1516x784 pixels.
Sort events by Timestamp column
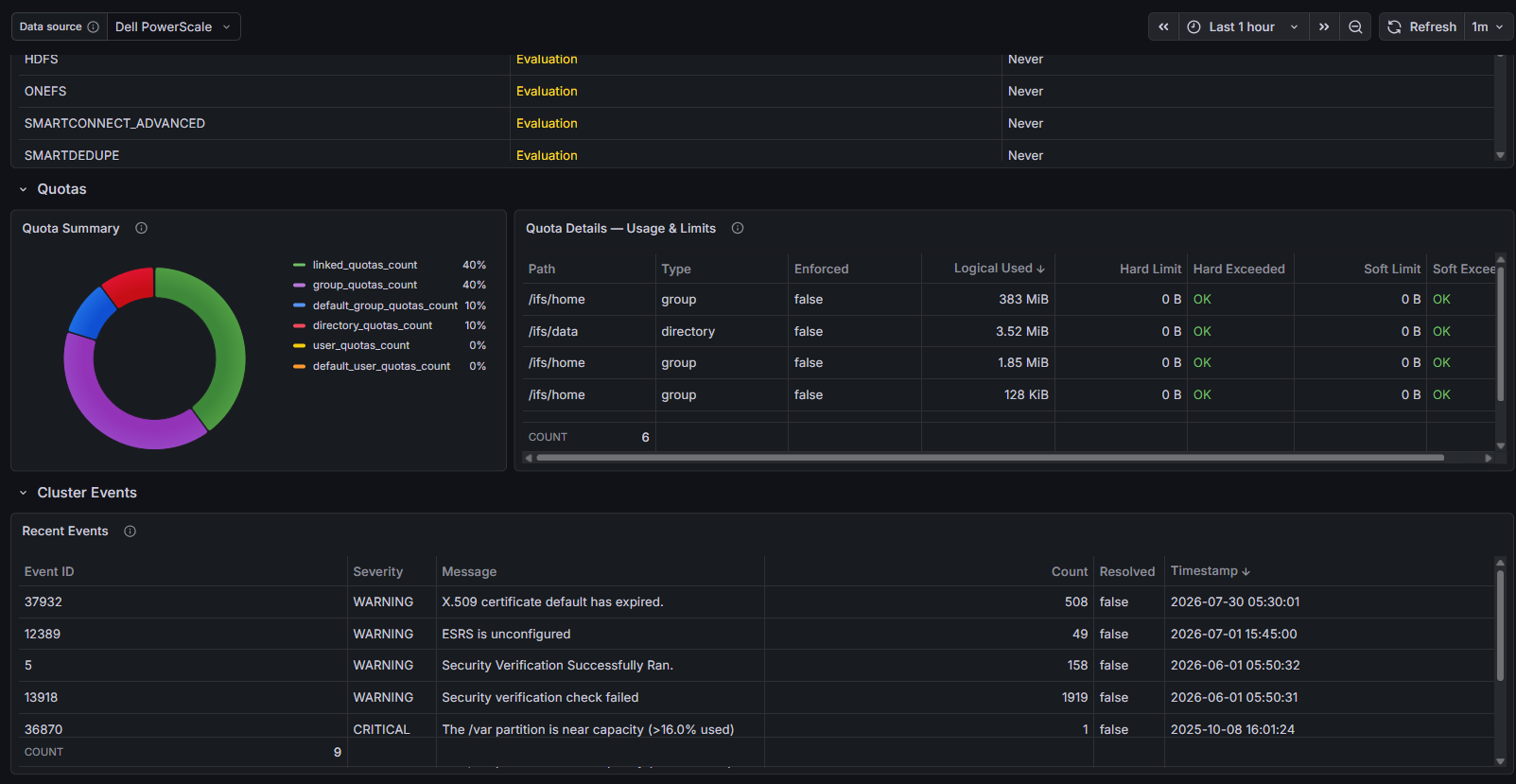click(1210, 571)
